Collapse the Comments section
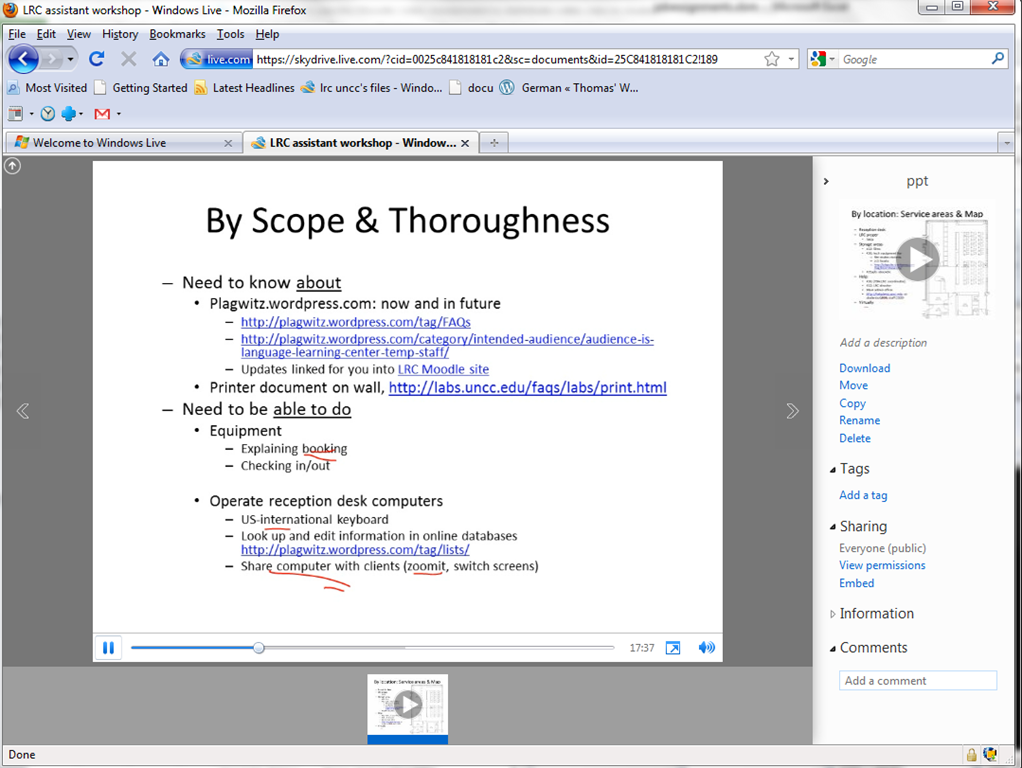Image resolution: width=1022 pixels, height=768 pixels. (x=833, y=648)
